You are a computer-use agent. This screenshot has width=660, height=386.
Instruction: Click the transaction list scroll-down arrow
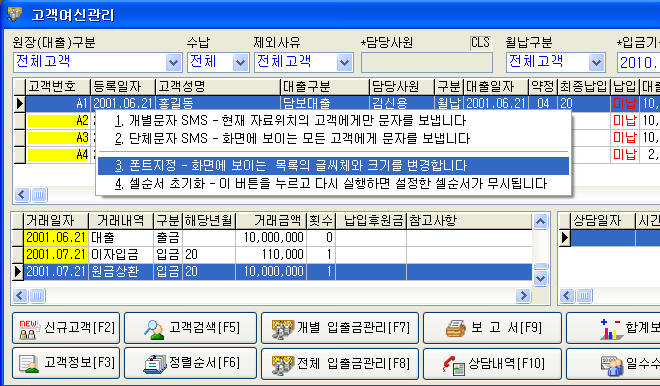540,278
